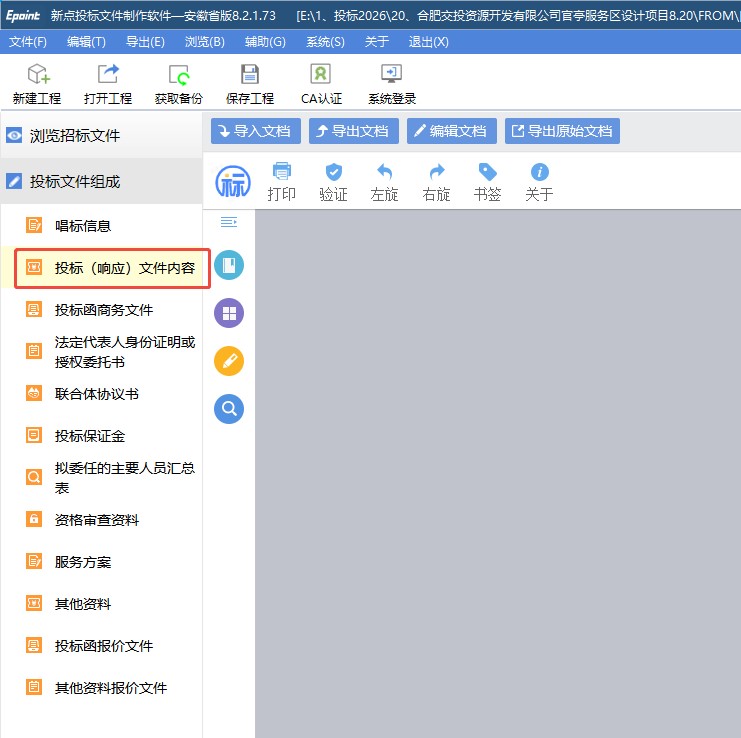Image resolution: width=741 pixels, height=738 pixels.
Task: Select 联合体协议书 item
Action: tap(102, 393)
